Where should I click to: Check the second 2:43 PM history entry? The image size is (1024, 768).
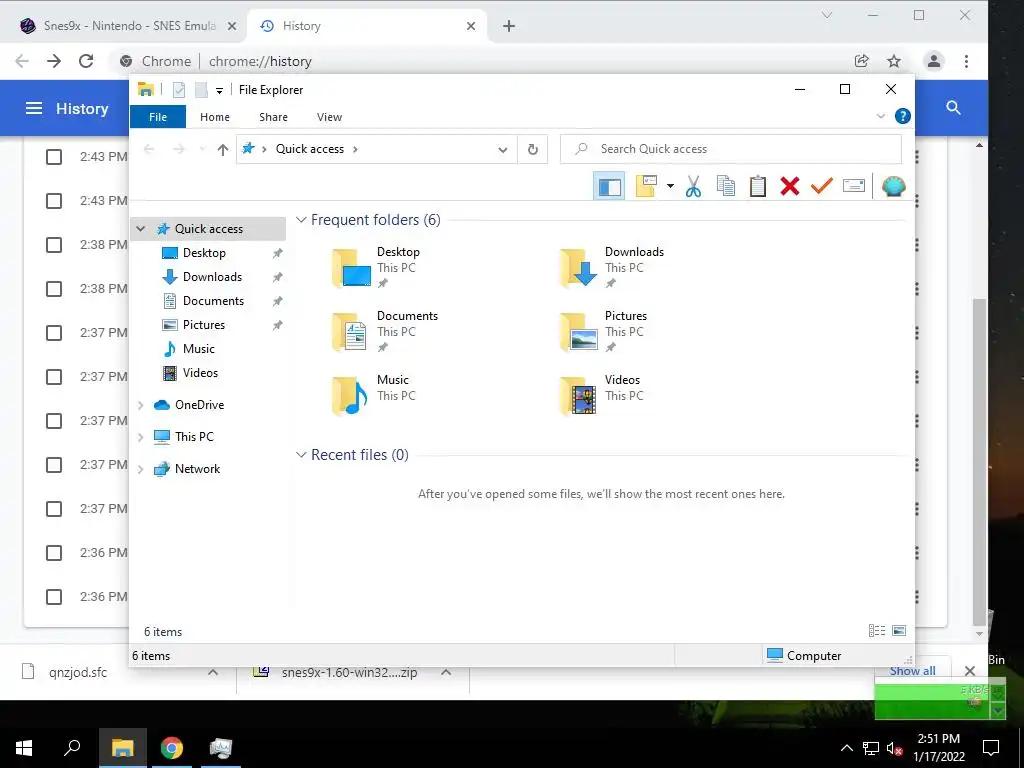[x=54, y=201]
